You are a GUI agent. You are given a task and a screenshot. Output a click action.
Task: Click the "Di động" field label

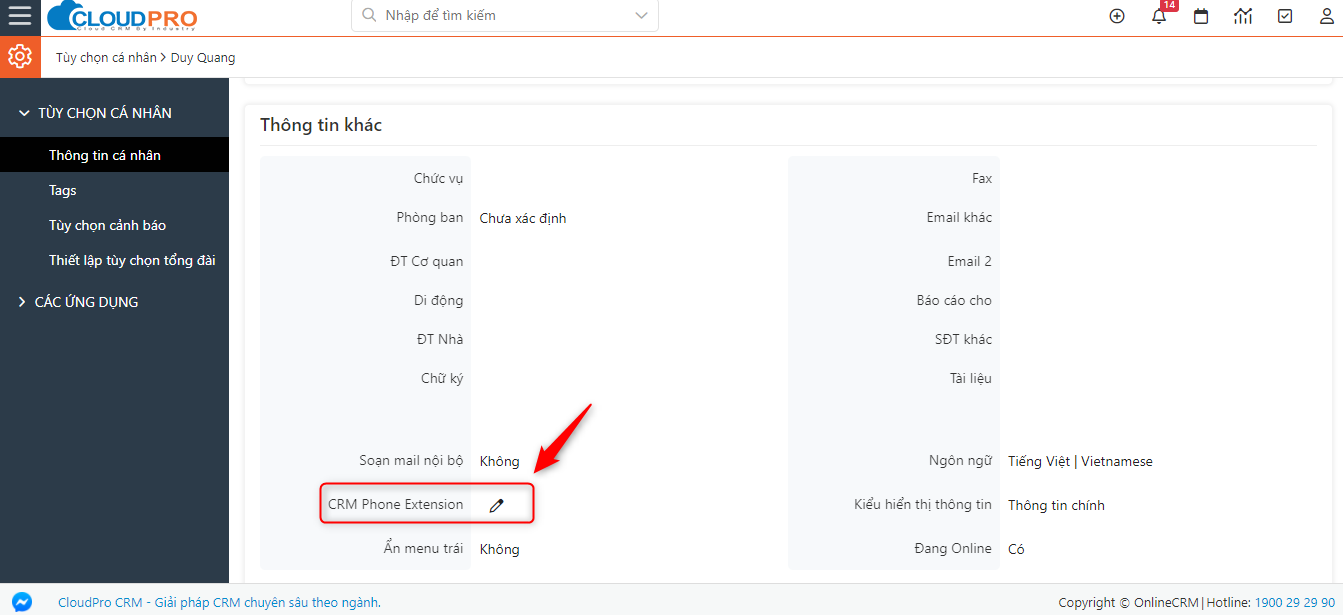pos(439,300)
